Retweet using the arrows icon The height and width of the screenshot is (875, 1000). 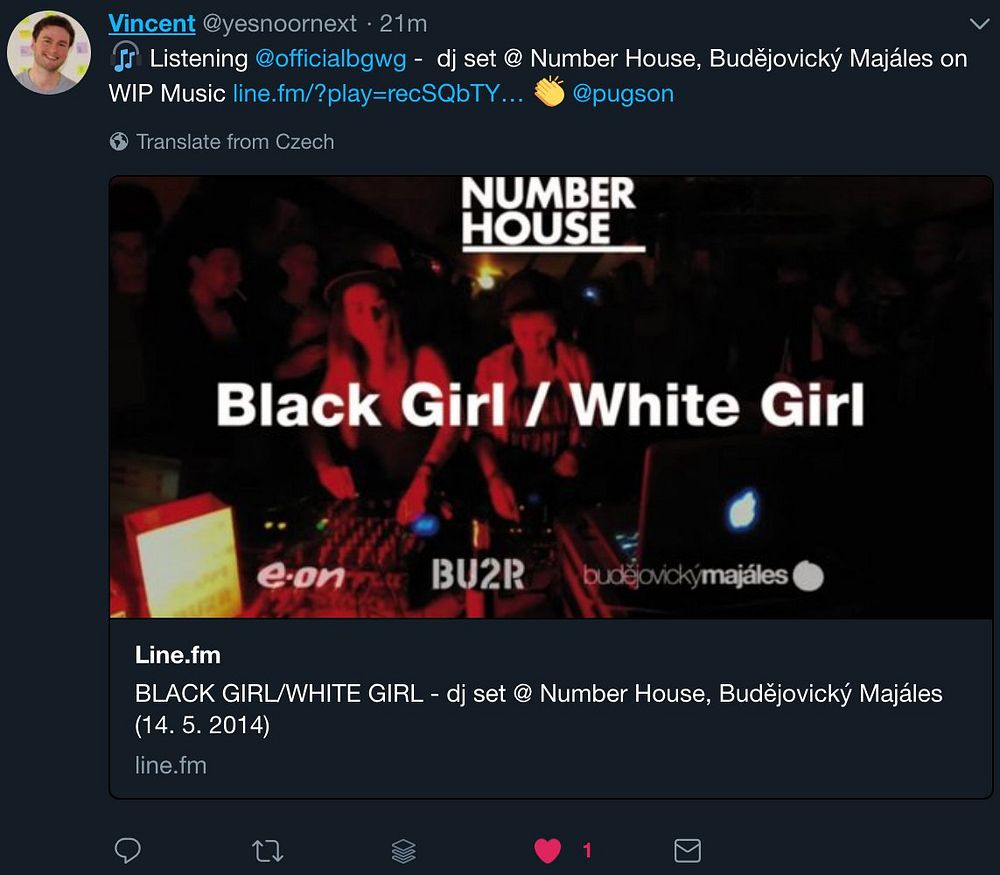(x=267, y=851)
